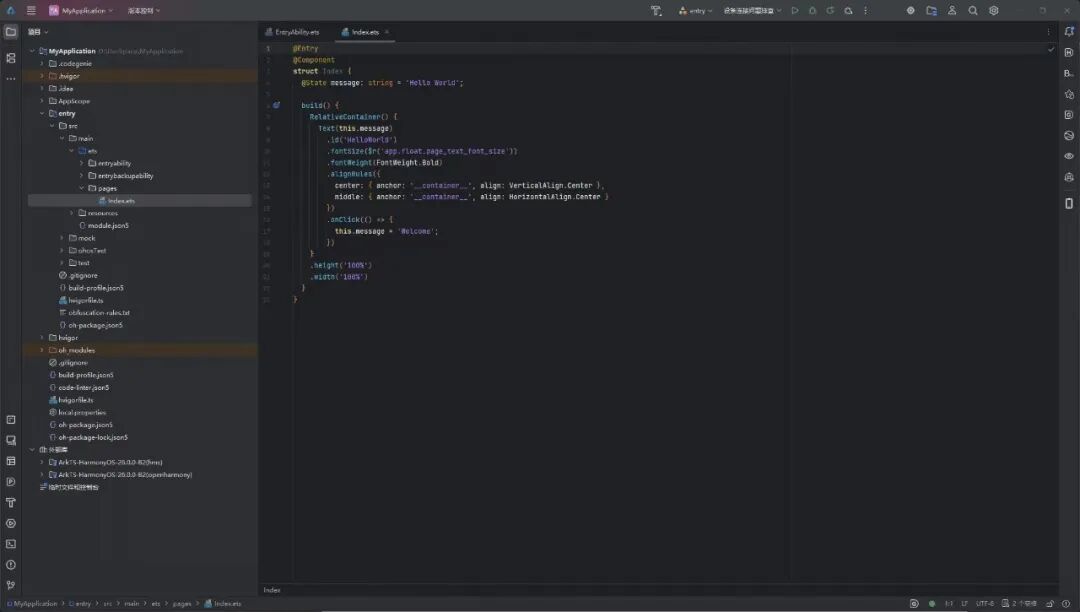
Task: Open the Git version control icon
Action: [x=11, y=585]
